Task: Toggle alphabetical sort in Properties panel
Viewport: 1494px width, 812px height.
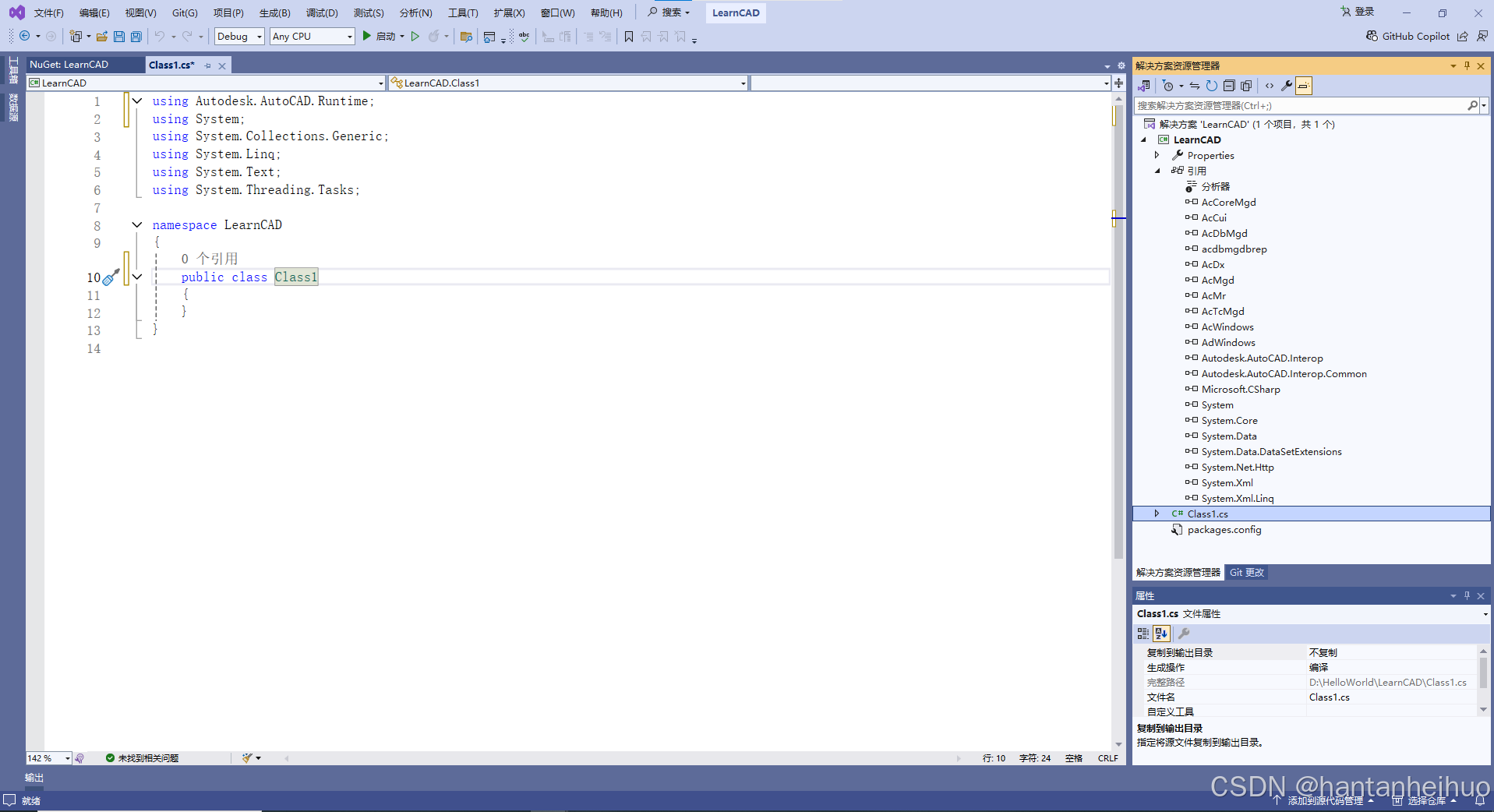Action: 1161,634
